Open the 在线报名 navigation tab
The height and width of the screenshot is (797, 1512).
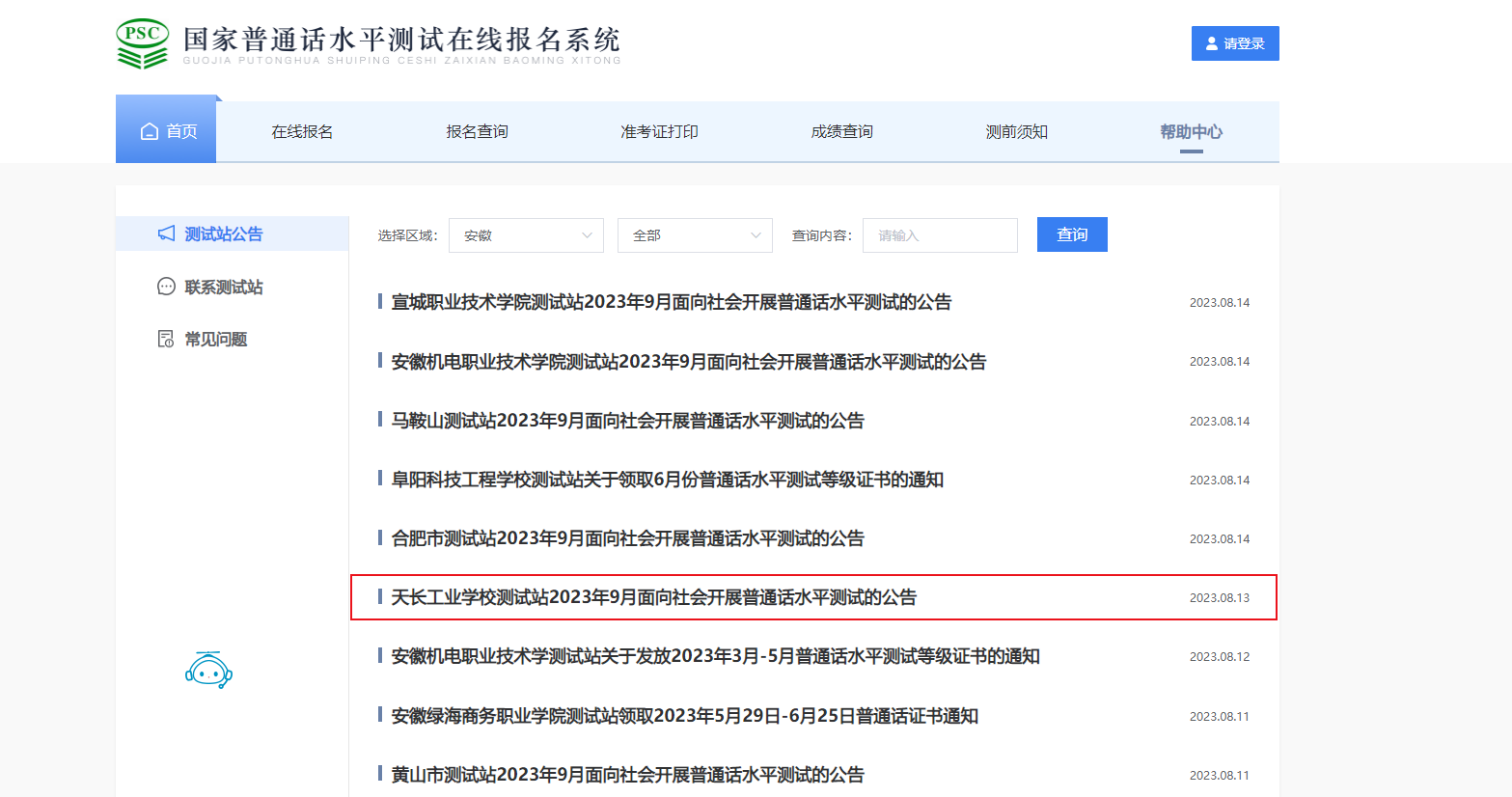(x=302, y=131)
